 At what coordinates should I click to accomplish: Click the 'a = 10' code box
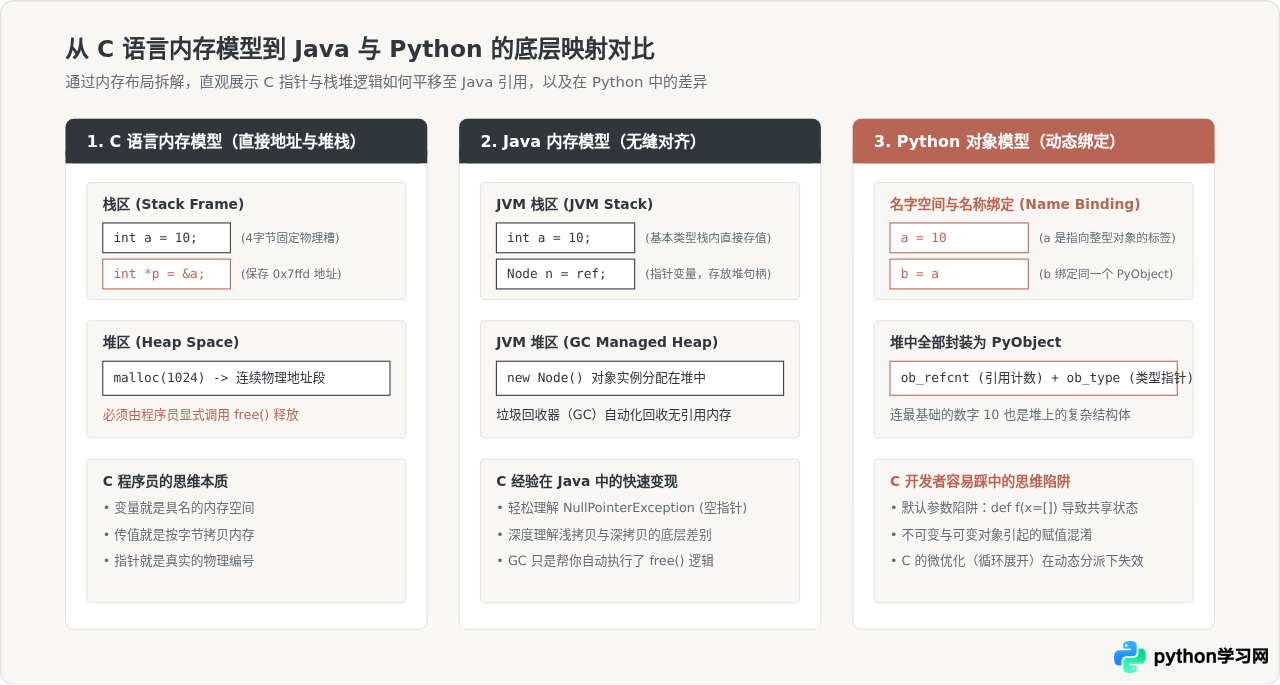(959, 237)
